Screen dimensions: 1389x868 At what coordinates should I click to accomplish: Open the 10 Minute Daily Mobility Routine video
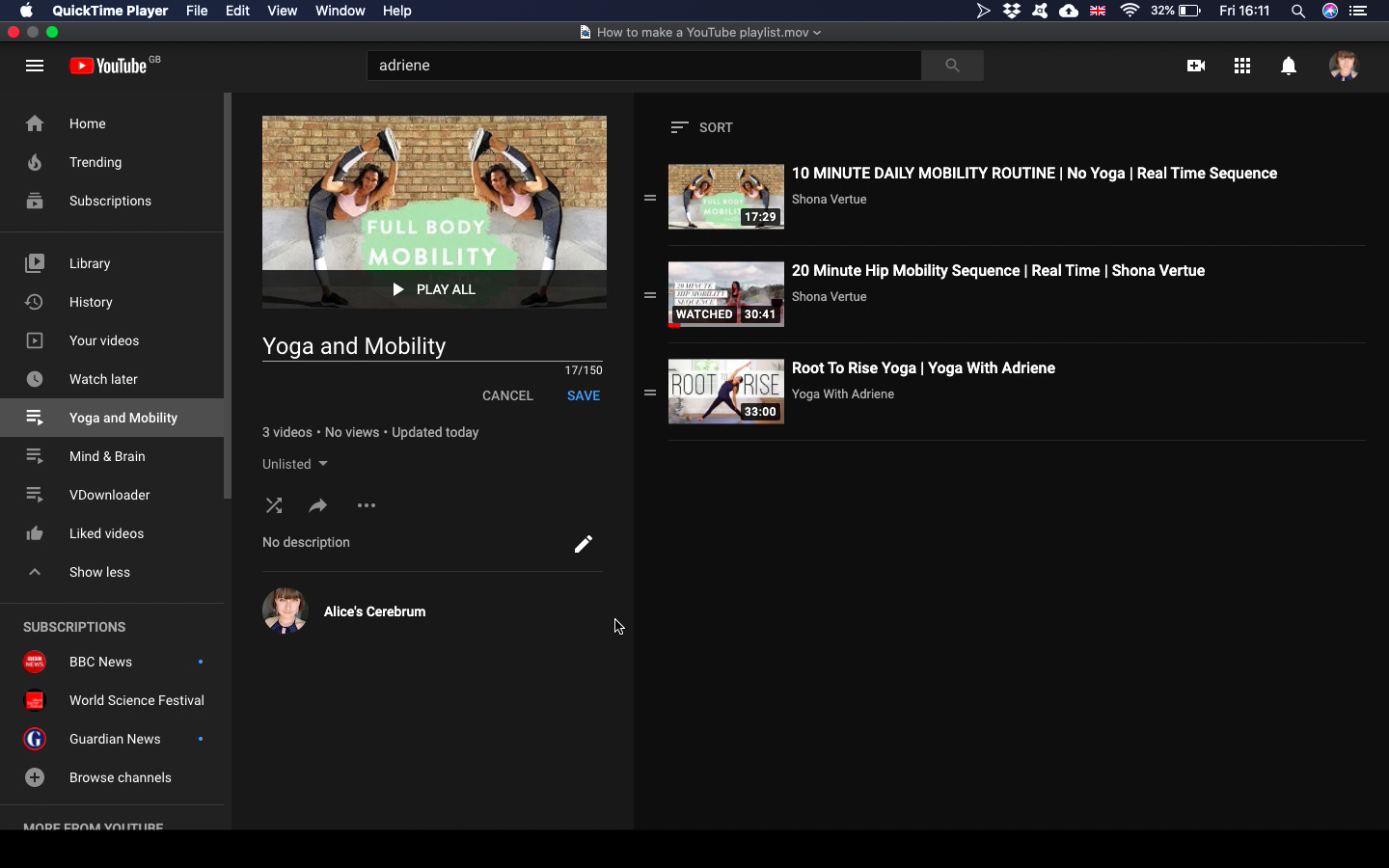tap(1034, 174)
